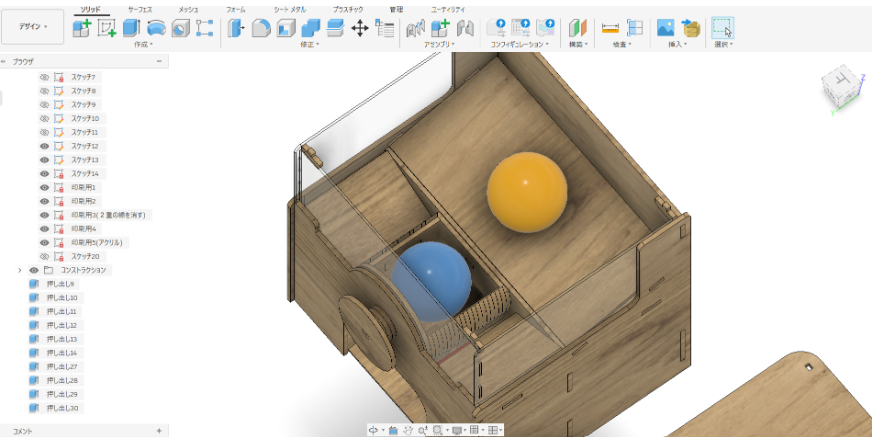The image size is (872, 437).
Task: Toggle visibility of コンストラクション folder
Action: click(34, 270)
